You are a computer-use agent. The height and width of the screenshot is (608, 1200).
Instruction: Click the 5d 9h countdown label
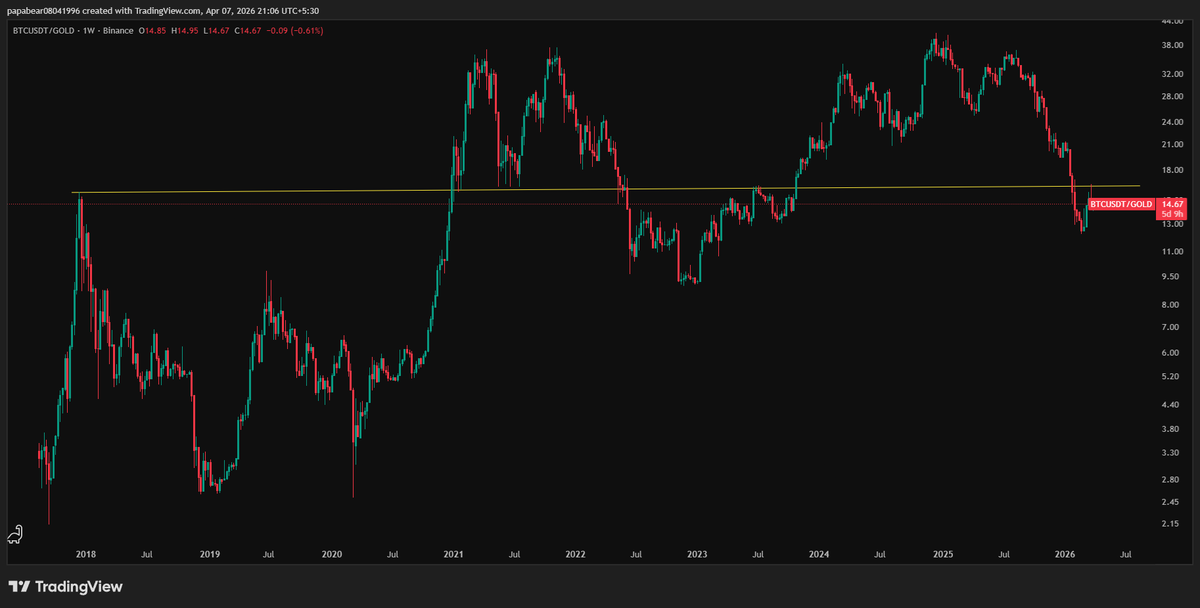tap(1172, 214)
